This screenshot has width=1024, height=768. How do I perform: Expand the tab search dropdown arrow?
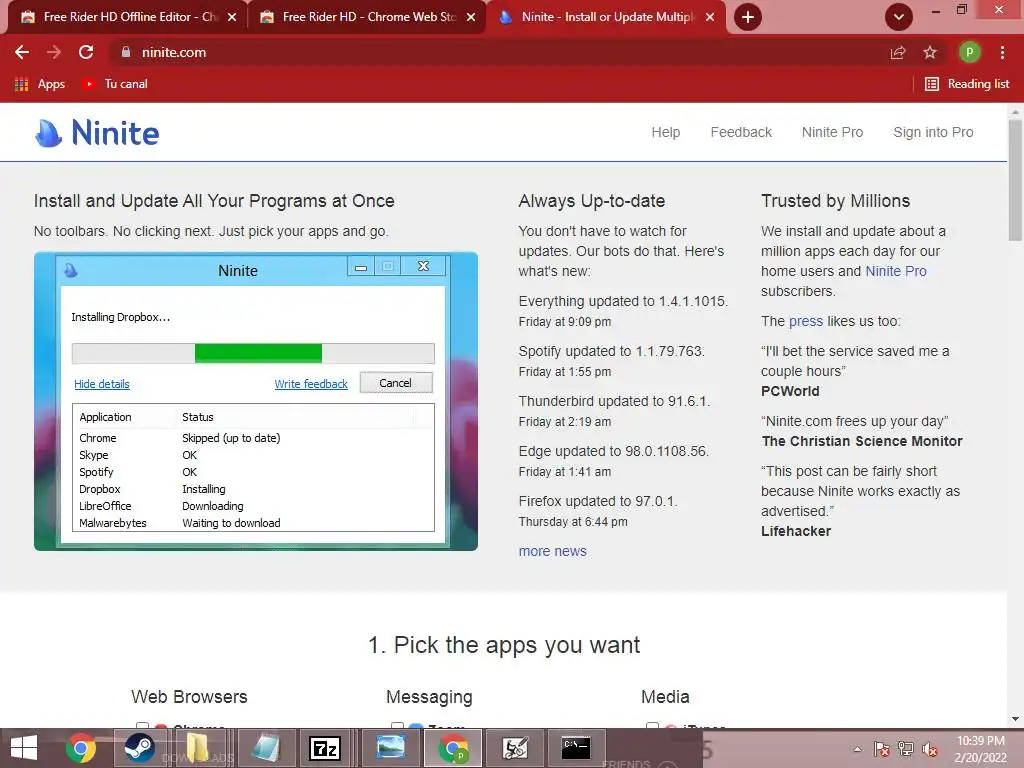899,17
